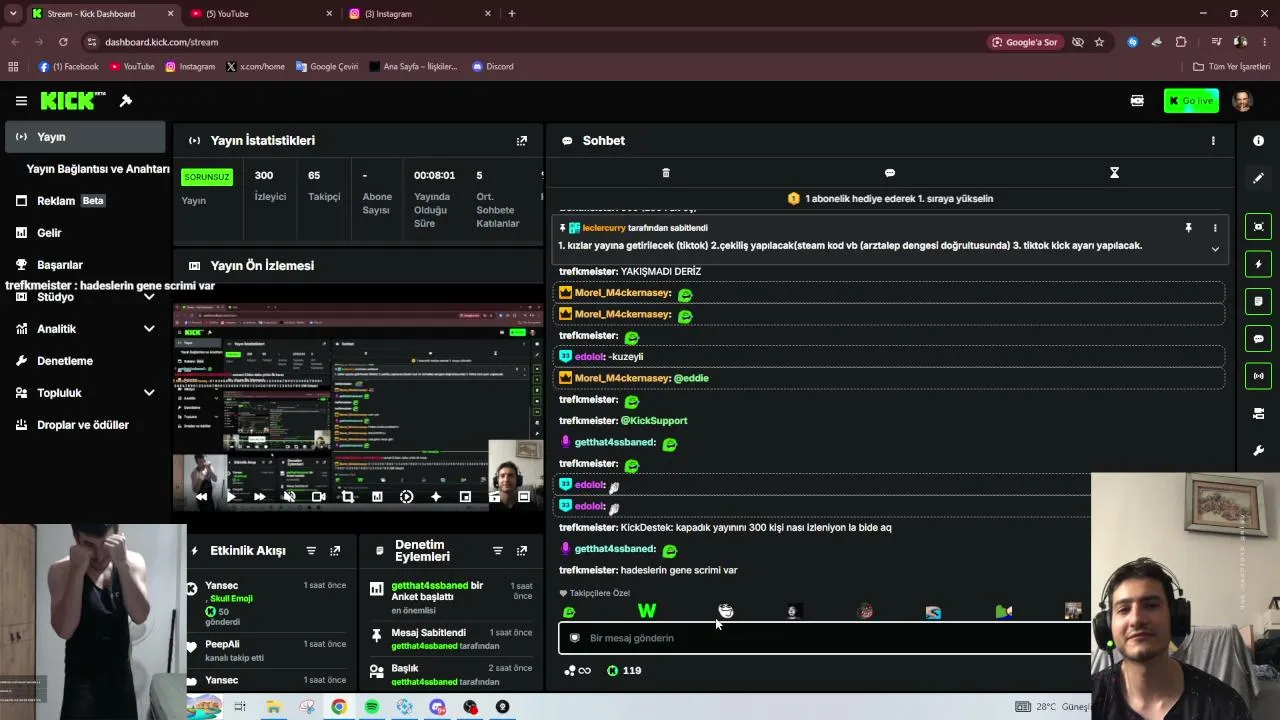Click the hourglass icon in the Sohbet toolbar
The width and height of the screenshot is (1280, 720).
pyautogui.click(x=1114, y=173)
